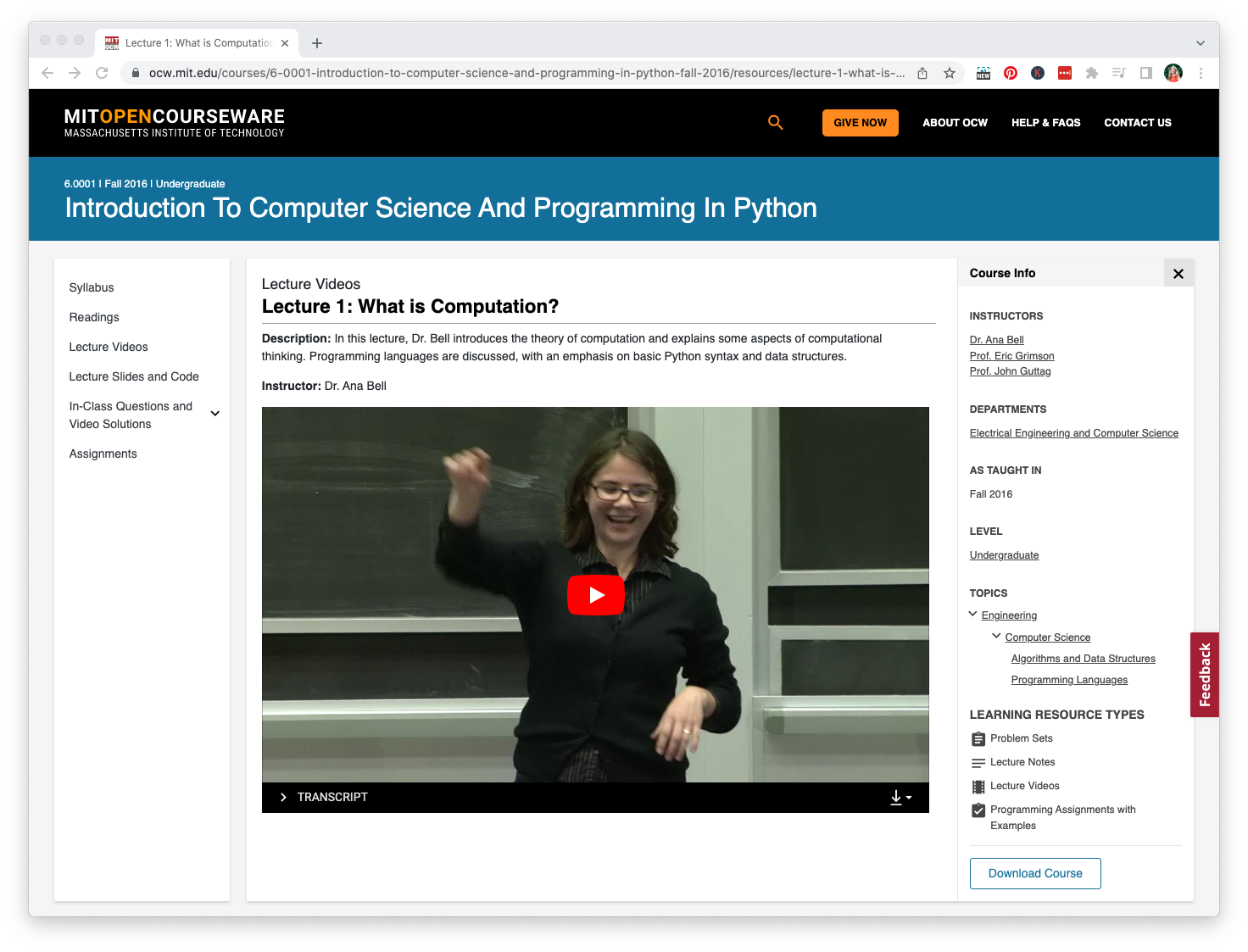Click the NEW extension icon

pos(983,74)
